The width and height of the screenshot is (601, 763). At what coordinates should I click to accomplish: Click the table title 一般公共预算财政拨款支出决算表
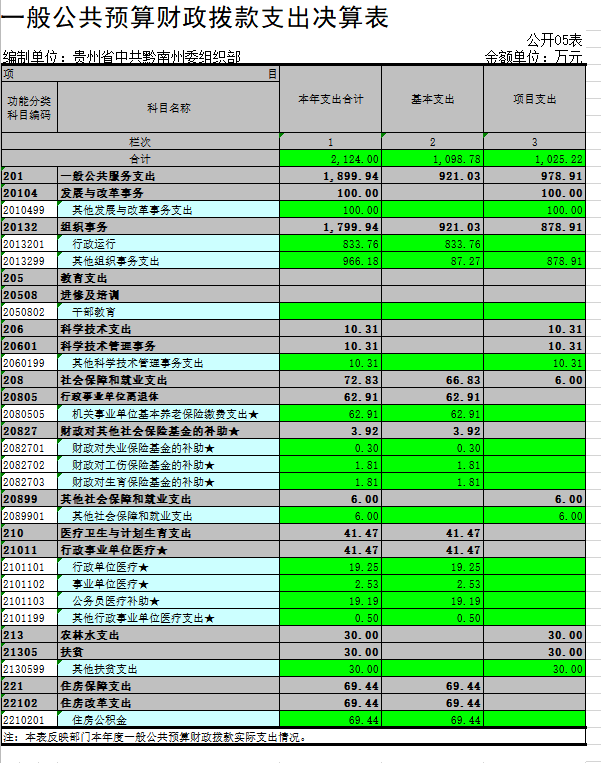click(196, 17)
